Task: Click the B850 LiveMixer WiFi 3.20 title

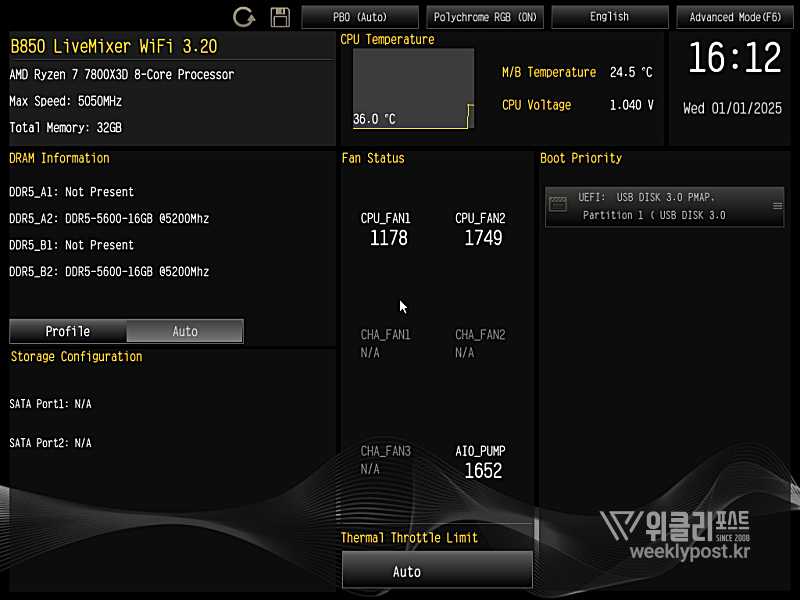Action: 114,46
